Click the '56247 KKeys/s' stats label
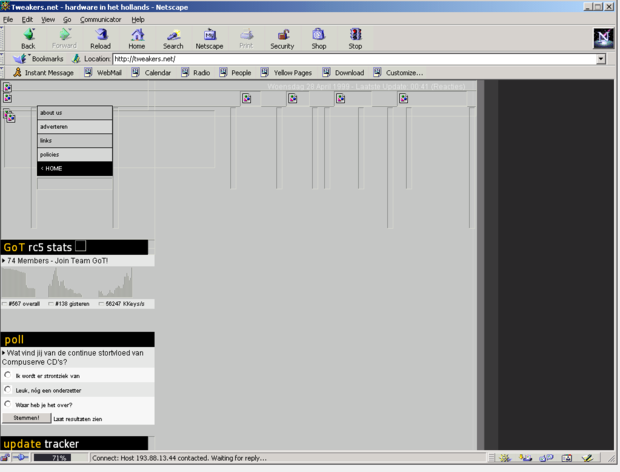Viewport: 620px width, 472px height. (x=125, y=304)
